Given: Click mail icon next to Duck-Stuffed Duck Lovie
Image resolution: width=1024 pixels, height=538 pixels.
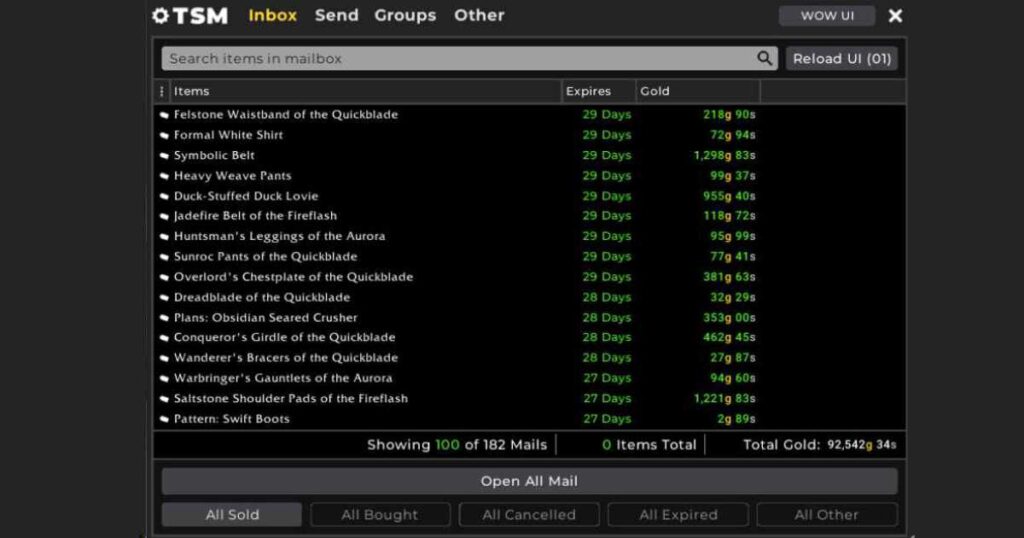Looking at the screenshot, I should point(164,197).
